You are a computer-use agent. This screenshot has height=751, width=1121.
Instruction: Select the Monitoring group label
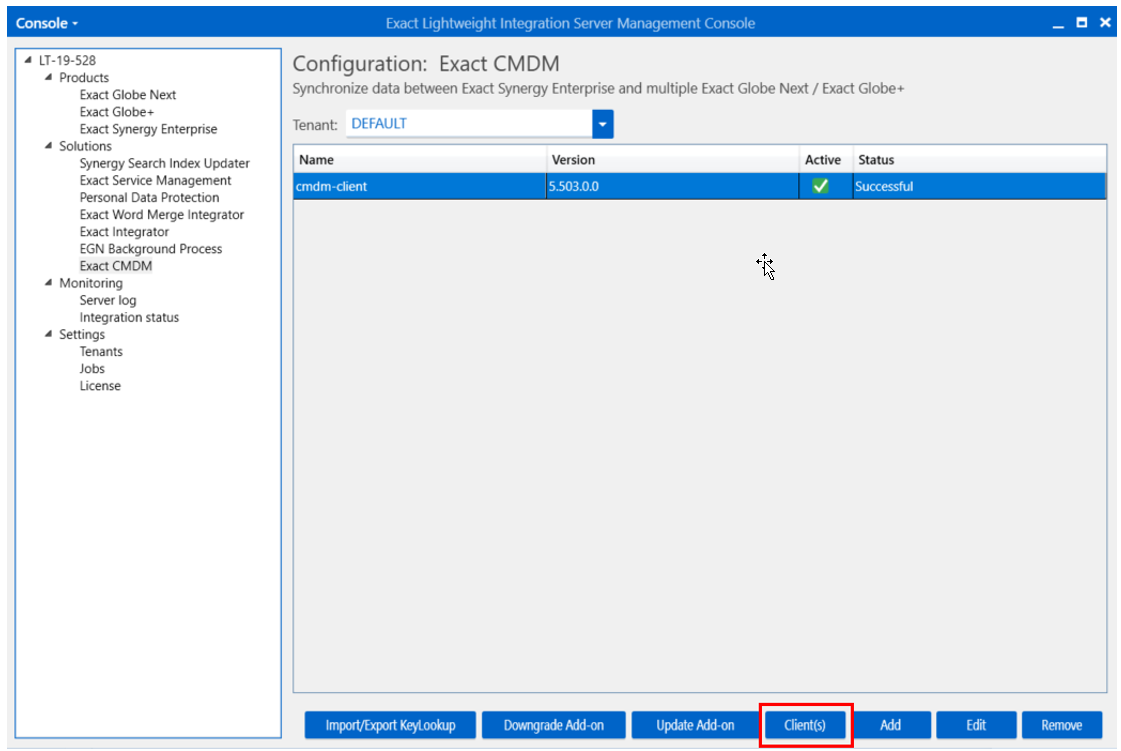point(91,283)
